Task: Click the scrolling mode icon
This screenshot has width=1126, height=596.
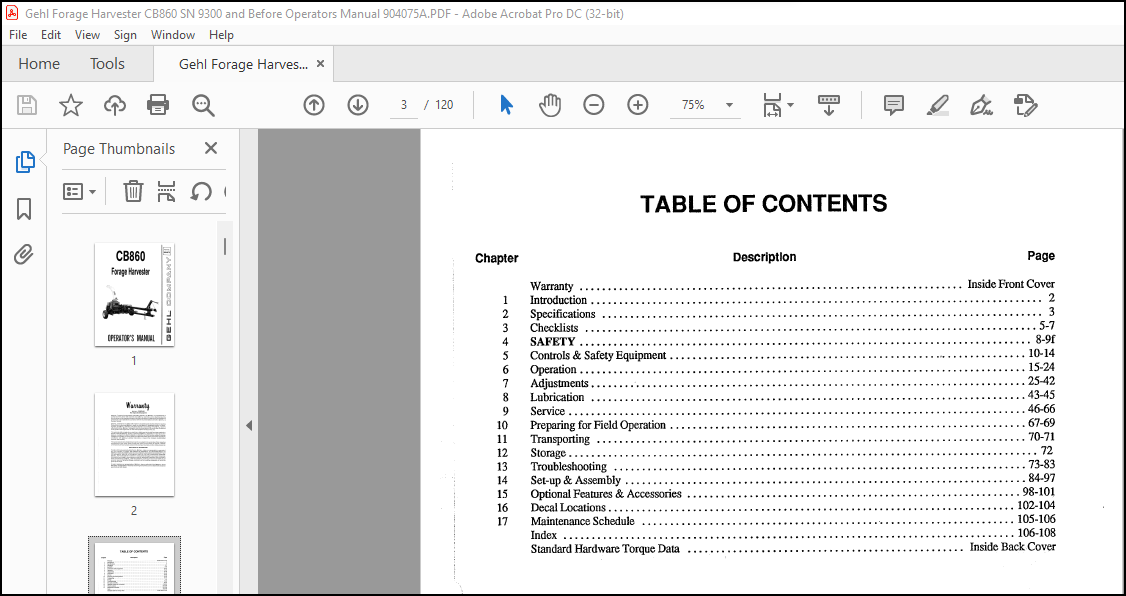Action: coord(829,106)
